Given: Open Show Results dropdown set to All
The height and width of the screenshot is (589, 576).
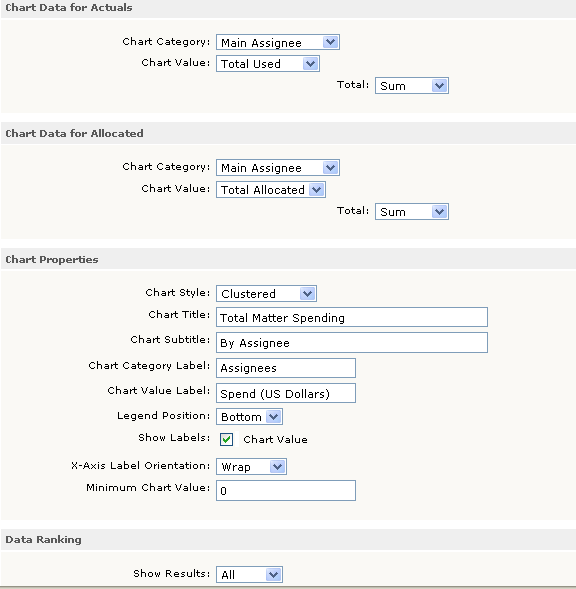Looking at the screenshot, I should (249, 574).
